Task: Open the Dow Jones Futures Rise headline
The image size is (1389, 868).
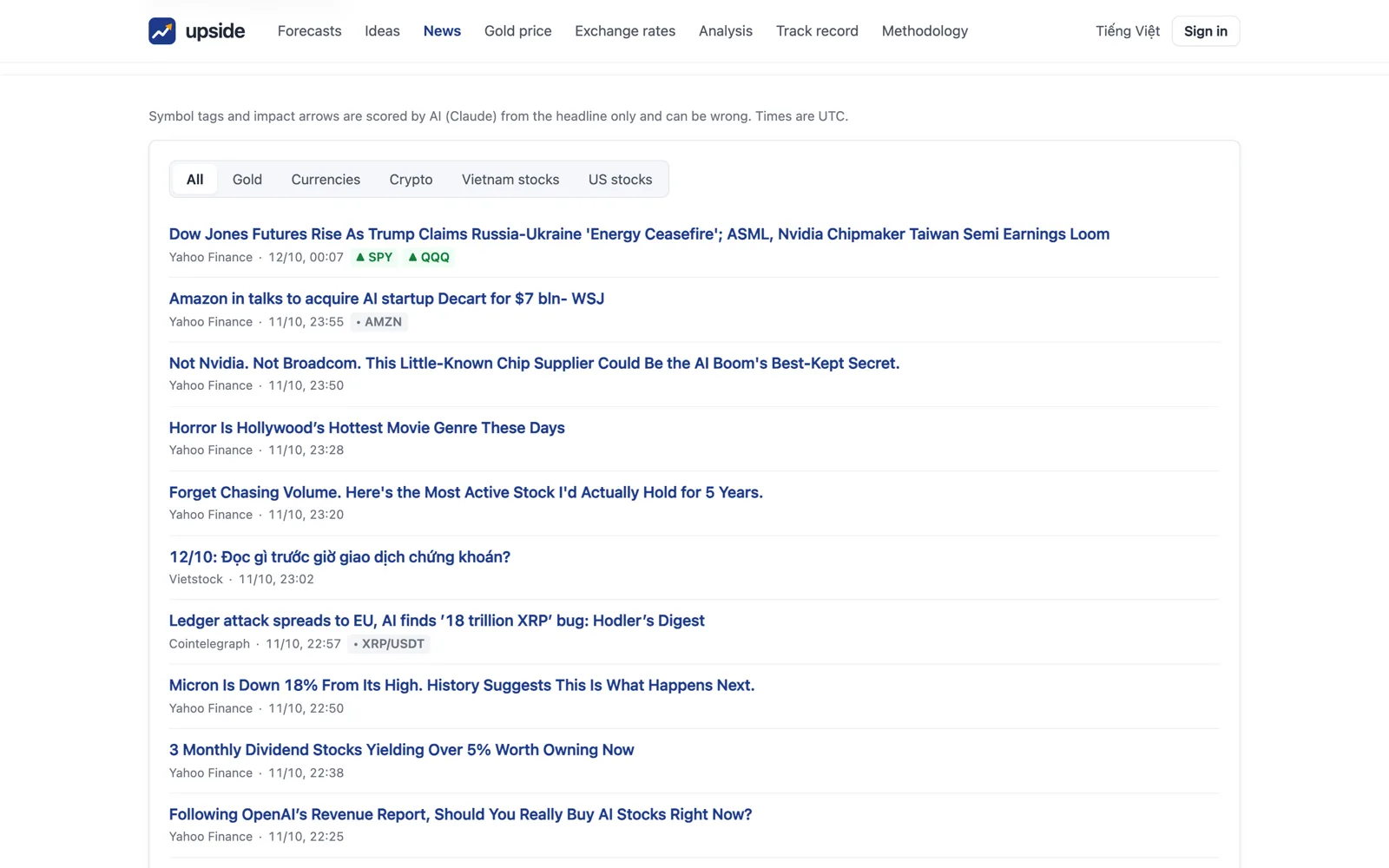Action: (639, 234)
